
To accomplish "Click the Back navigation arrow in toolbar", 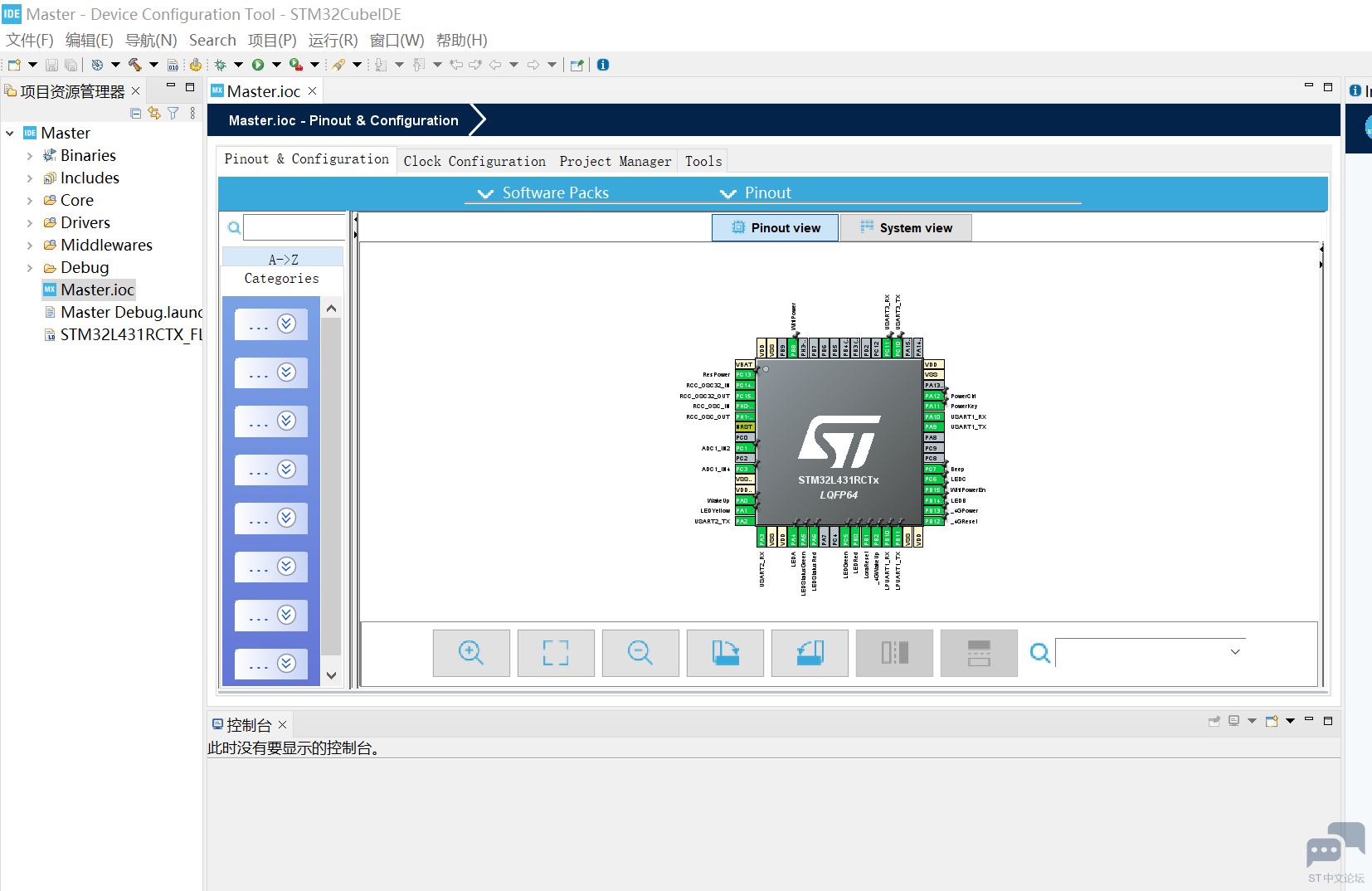I will [495, 65].
